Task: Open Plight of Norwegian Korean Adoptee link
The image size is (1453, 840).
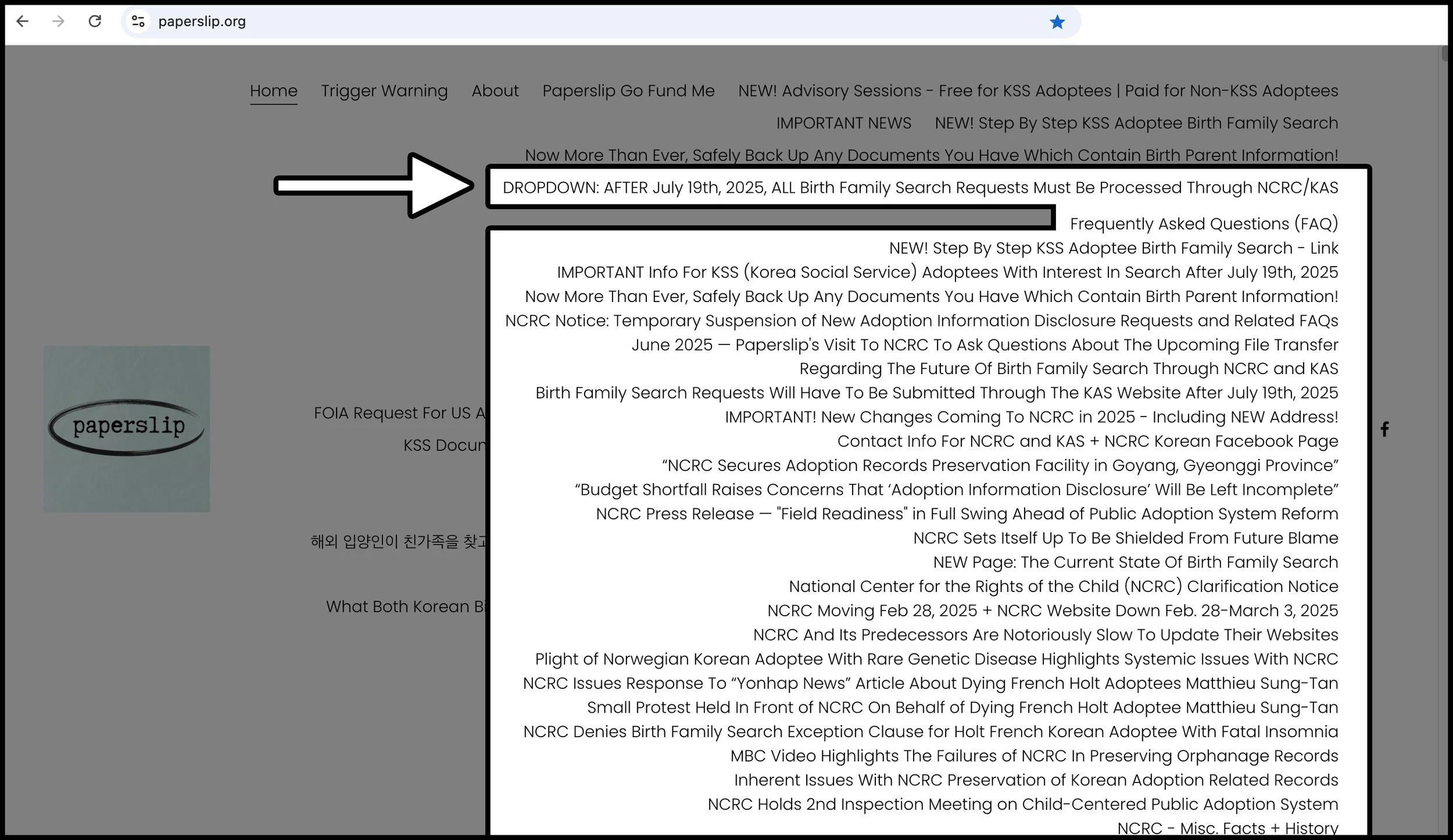Action: tap(937, 659)
